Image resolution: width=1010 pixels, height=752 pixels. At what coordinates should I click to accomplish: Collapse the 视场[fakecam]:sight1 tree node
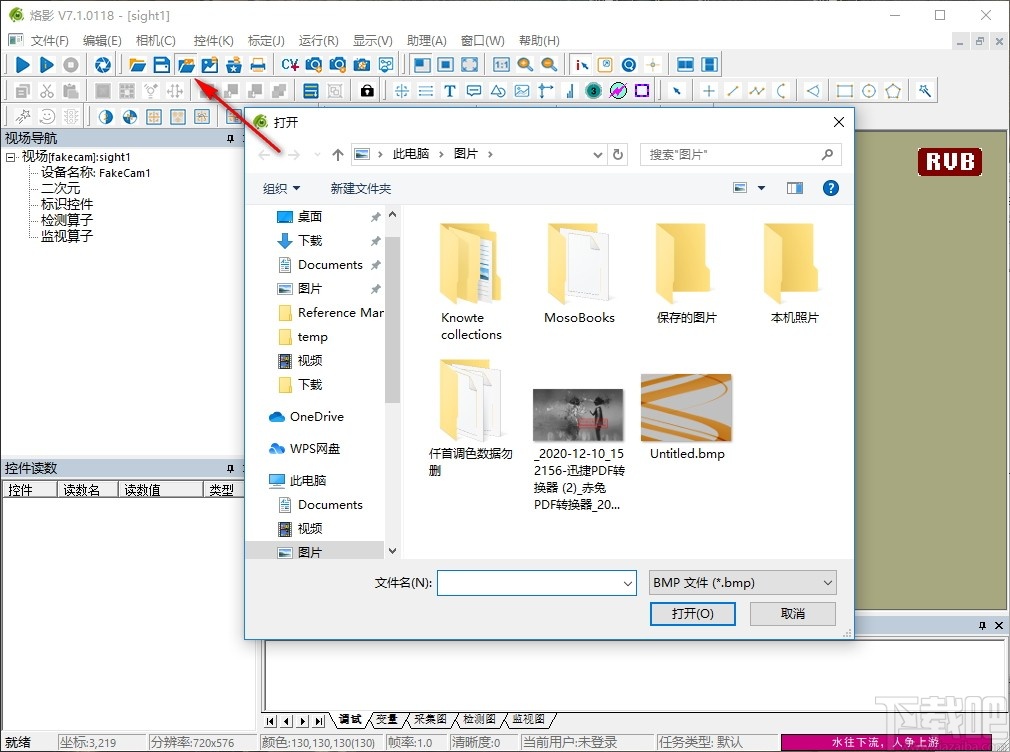11,157
